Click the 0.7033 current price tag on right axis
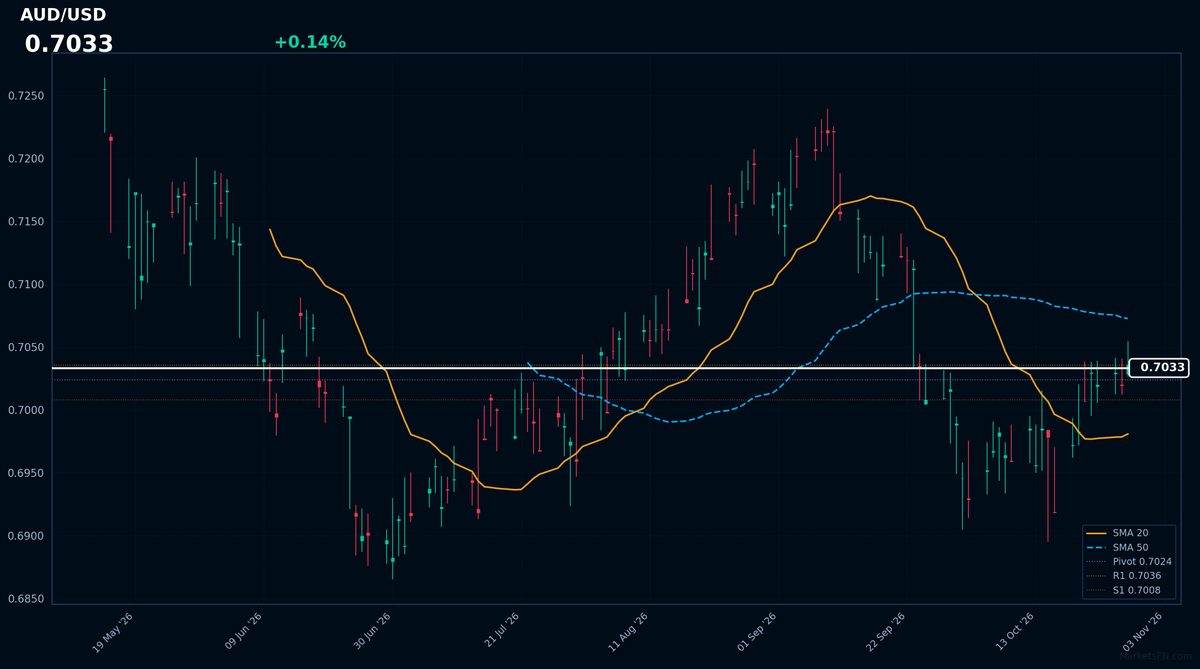Viewport: 1200px width, 669px height. (x=1158, y=368)
